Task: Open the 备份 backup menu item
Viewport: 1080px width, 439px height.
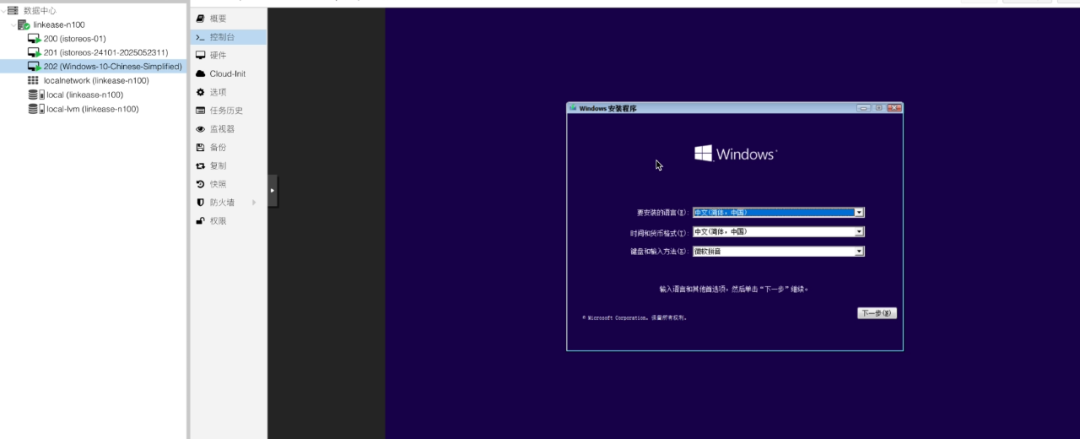Action: 228,147
